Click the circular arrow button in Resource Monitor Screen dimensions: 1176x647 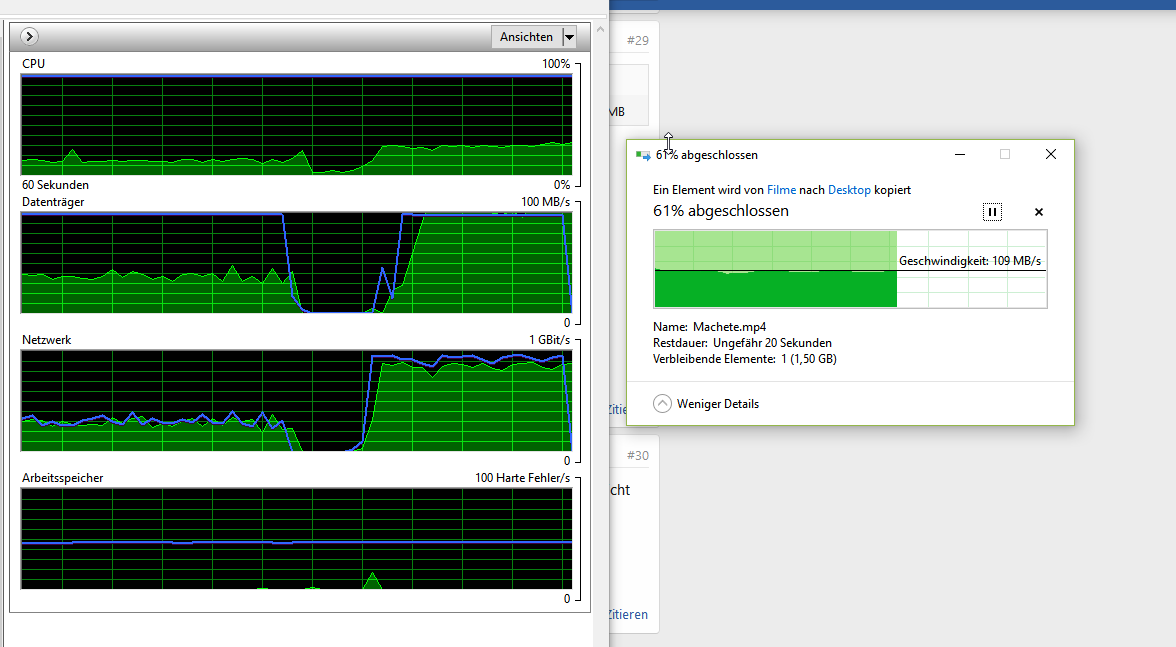click(x=28, y=36)
